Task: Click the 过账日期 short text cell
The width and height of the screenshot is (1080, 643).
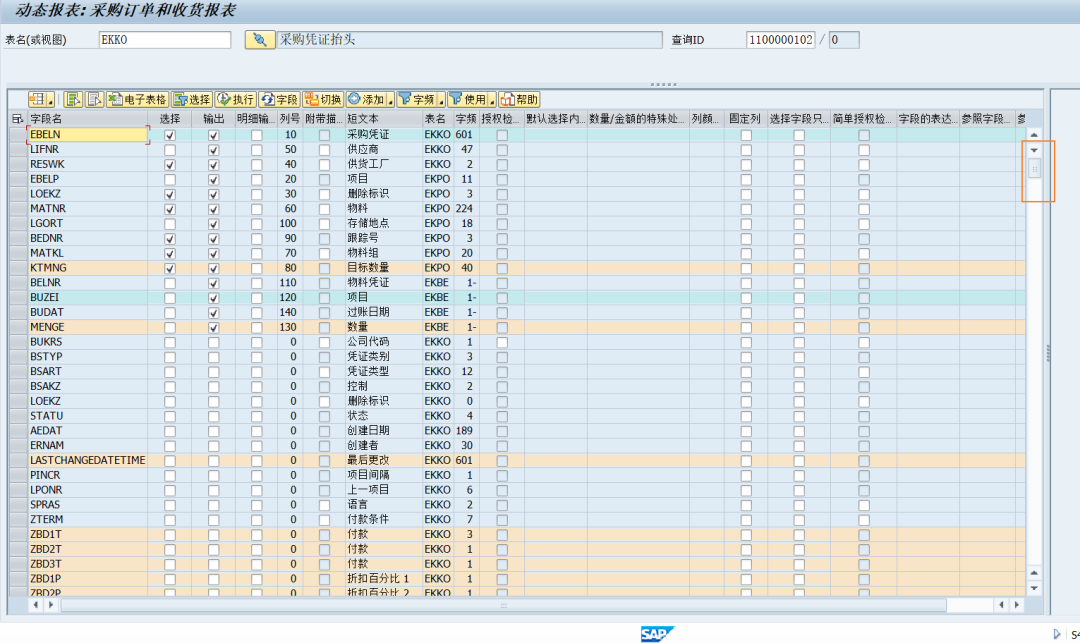Action: pos(384,313)
